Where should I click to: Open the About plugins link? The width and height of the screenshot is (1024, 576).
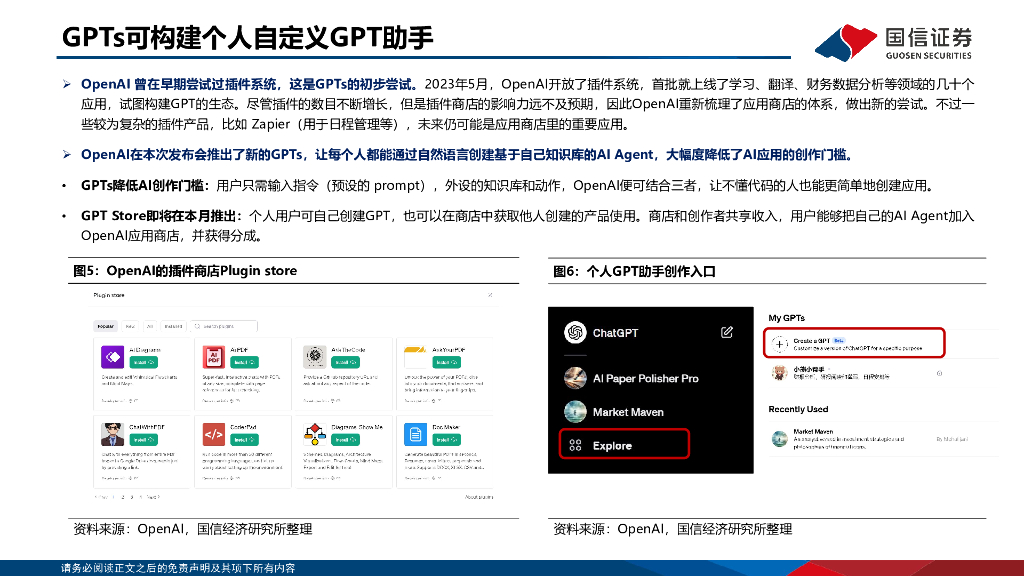click(480, 498)
